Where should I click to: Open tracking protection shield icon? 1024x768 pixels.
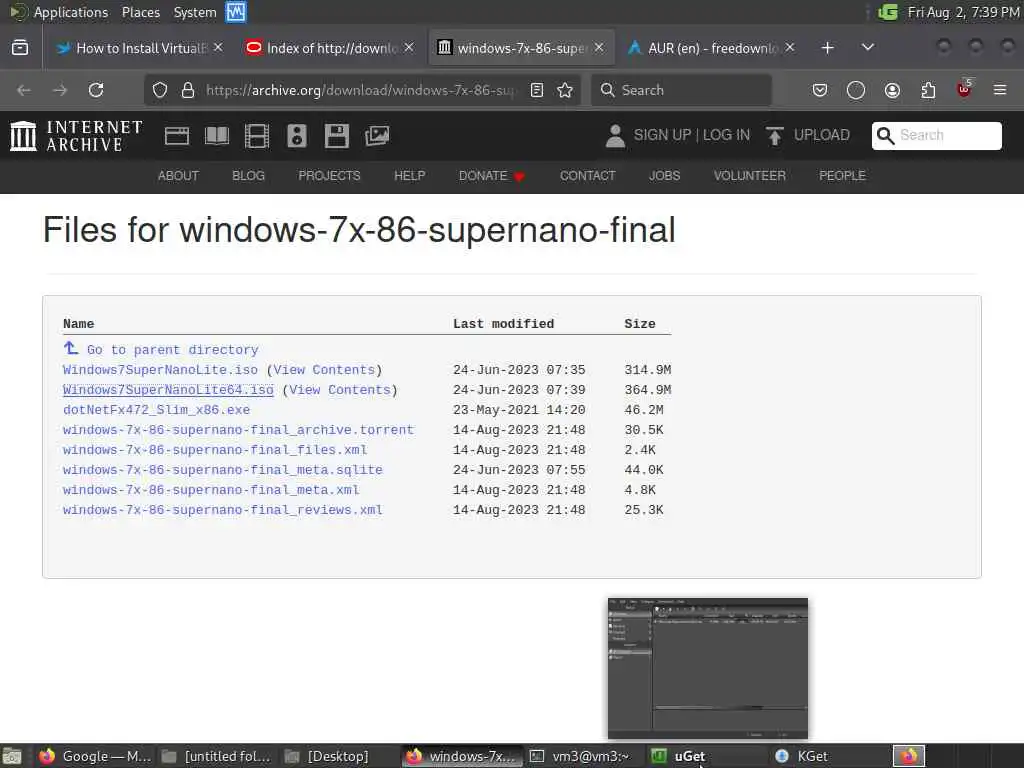[x=160, y=90]
